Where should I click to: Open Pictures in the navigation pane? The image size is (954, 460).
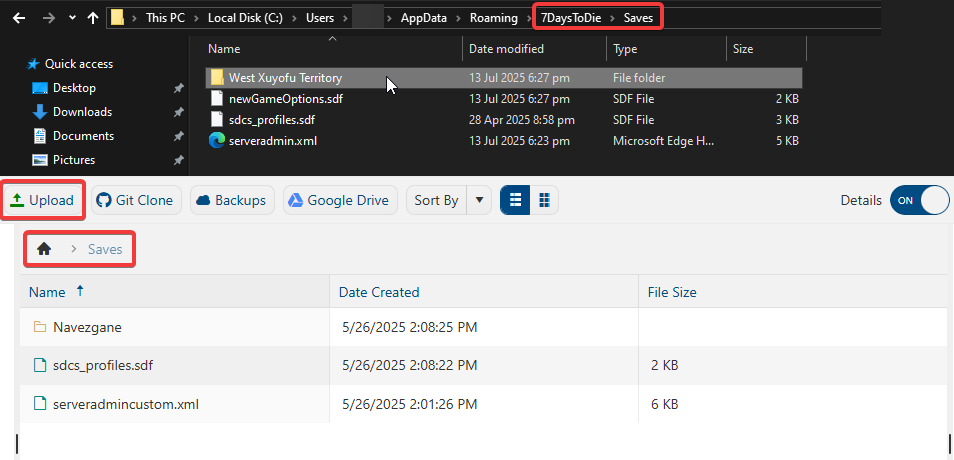(74, 160)
